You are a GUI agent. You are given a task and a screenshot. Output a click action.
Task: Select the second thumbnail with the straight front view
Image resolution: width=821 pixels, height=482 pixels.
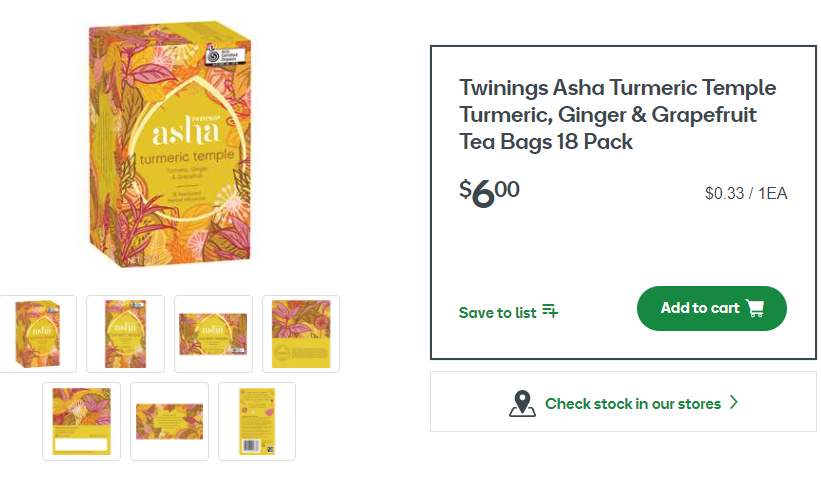[126, 334]
